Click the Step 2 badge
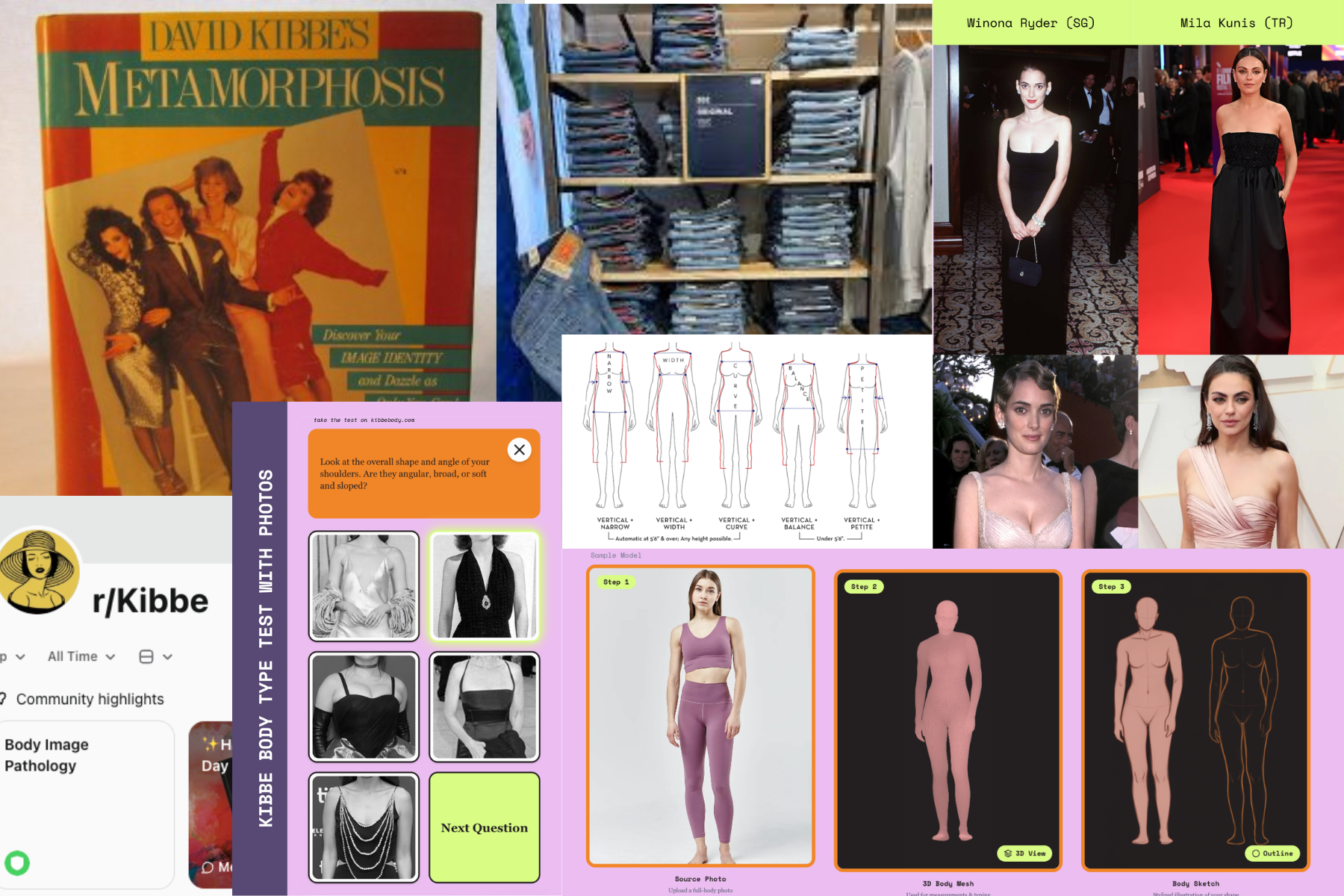Viewport: 1344px width, 896px height. click(x=864, y=586)
